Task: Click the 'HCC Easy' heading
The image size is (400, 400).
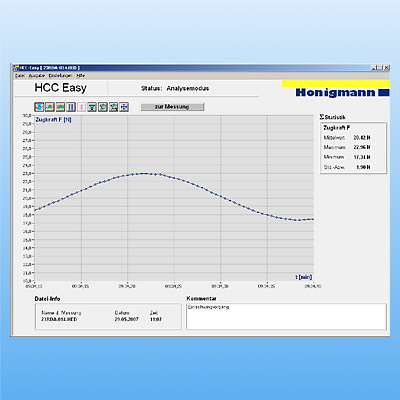Action: [x=61, y=88]
